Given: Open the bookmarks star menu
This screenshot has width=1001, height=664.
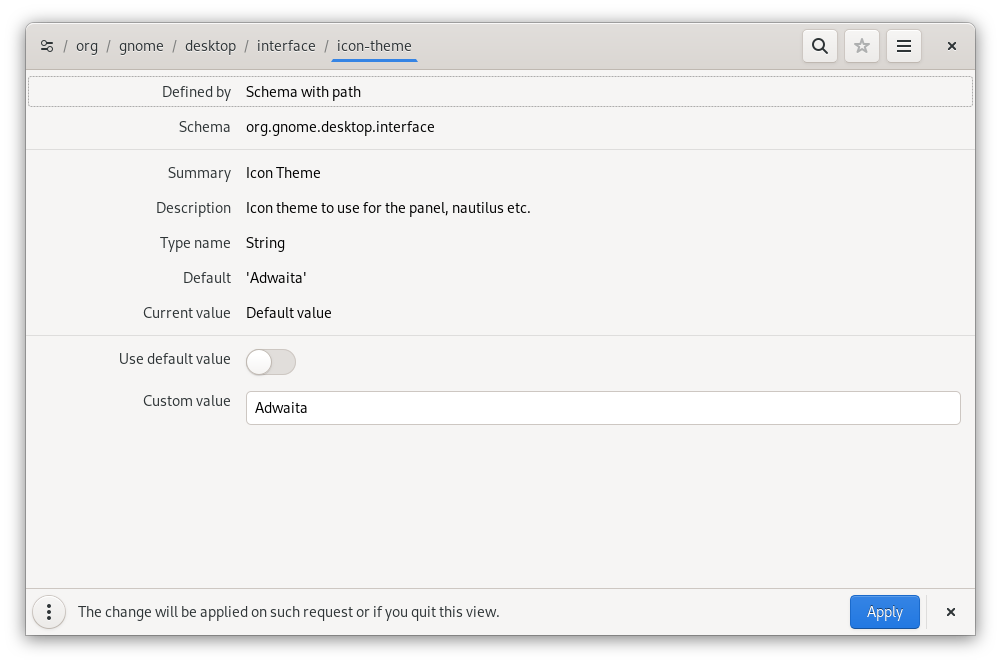Looking at the screenshot, I should [x=862, y=46].
